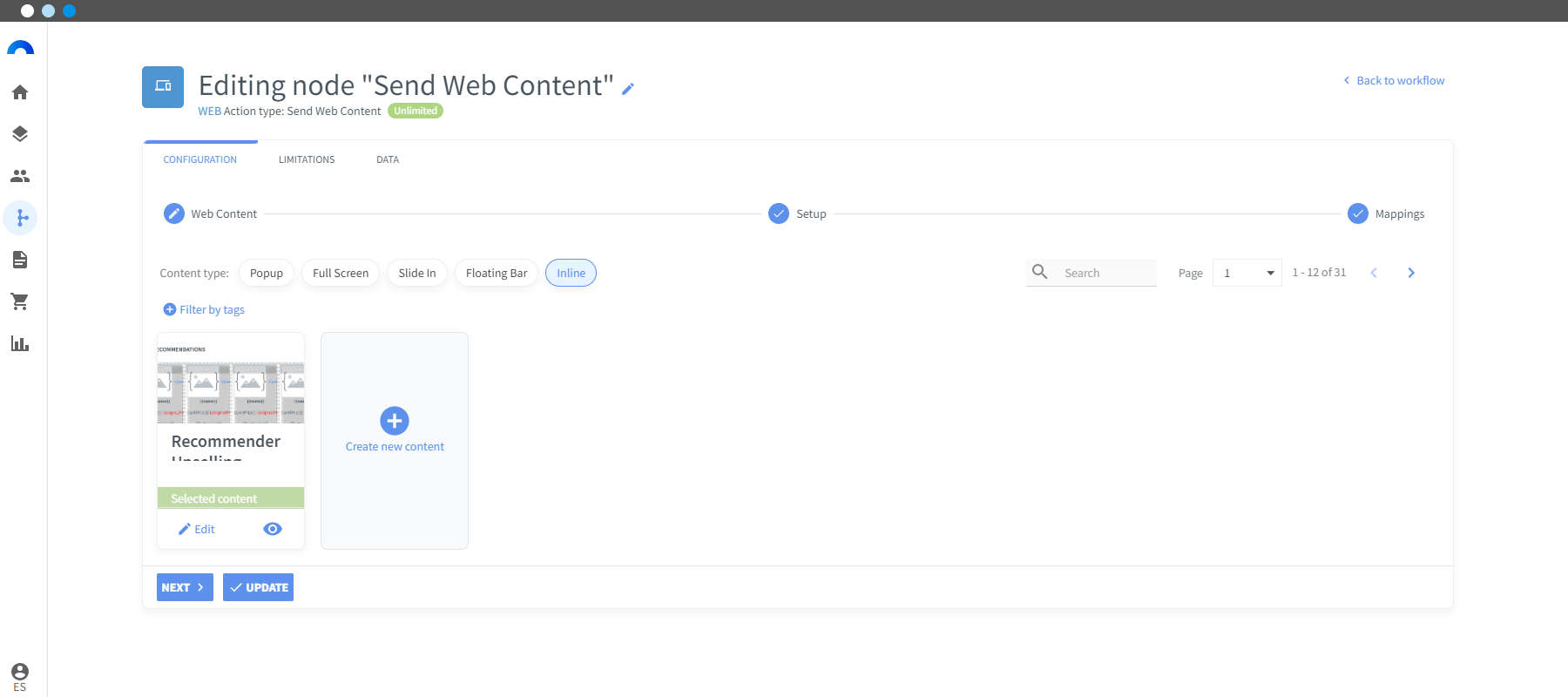Open the layers icon in sidebar

[x=20, y=134]
